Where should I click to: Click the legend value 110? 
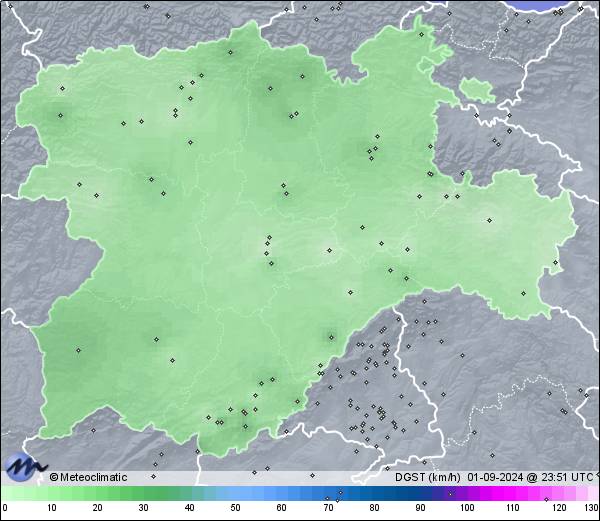coord(513,508)
